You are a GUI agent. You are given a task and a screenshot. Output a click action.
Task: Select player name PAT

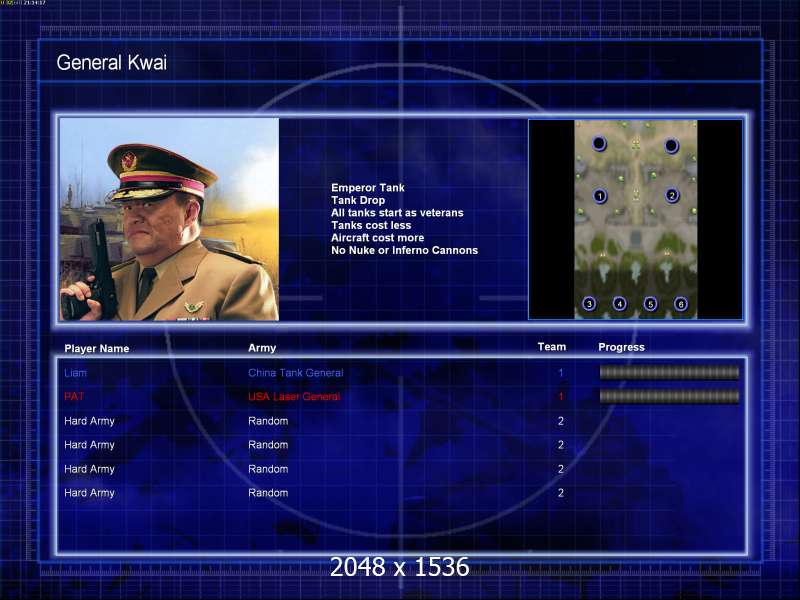click(74, 396)
